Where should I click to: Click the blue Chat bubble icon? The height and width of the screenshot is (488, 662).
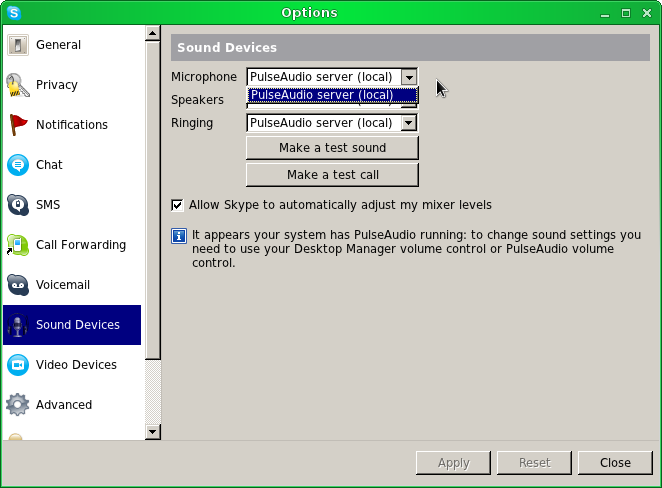[18, 165]
